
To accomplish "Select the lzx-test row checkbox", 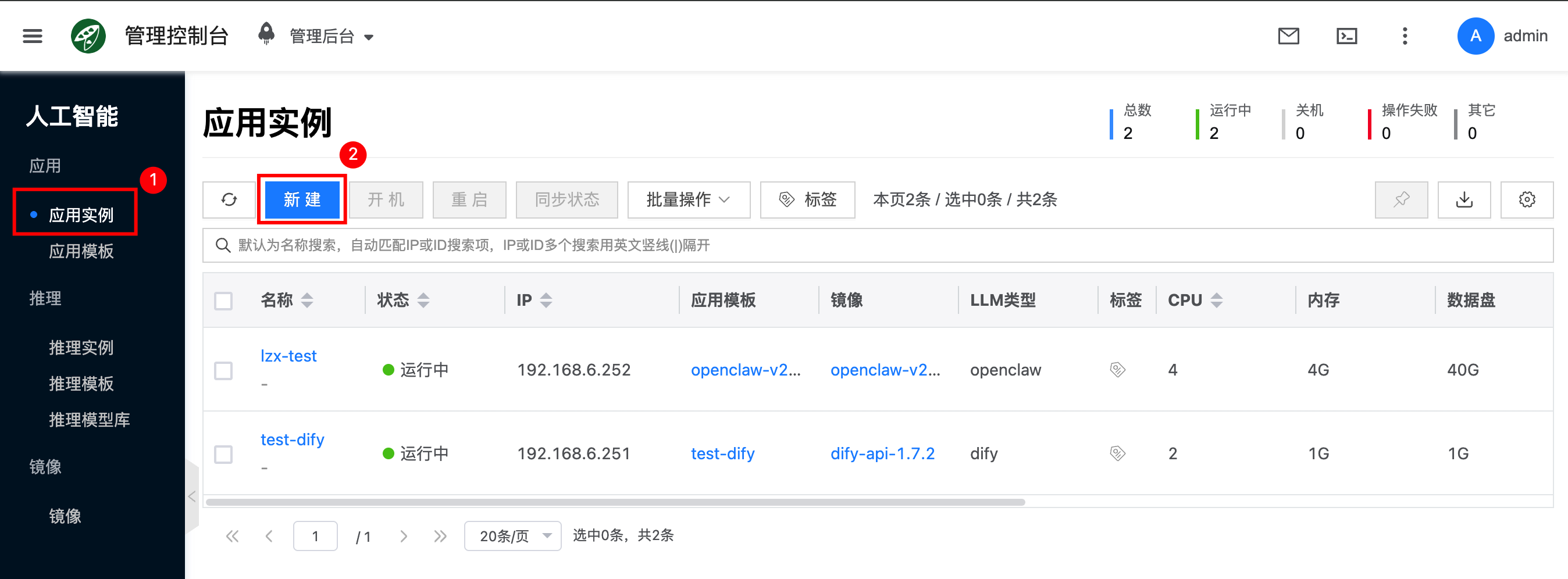I will coord(223,370).
